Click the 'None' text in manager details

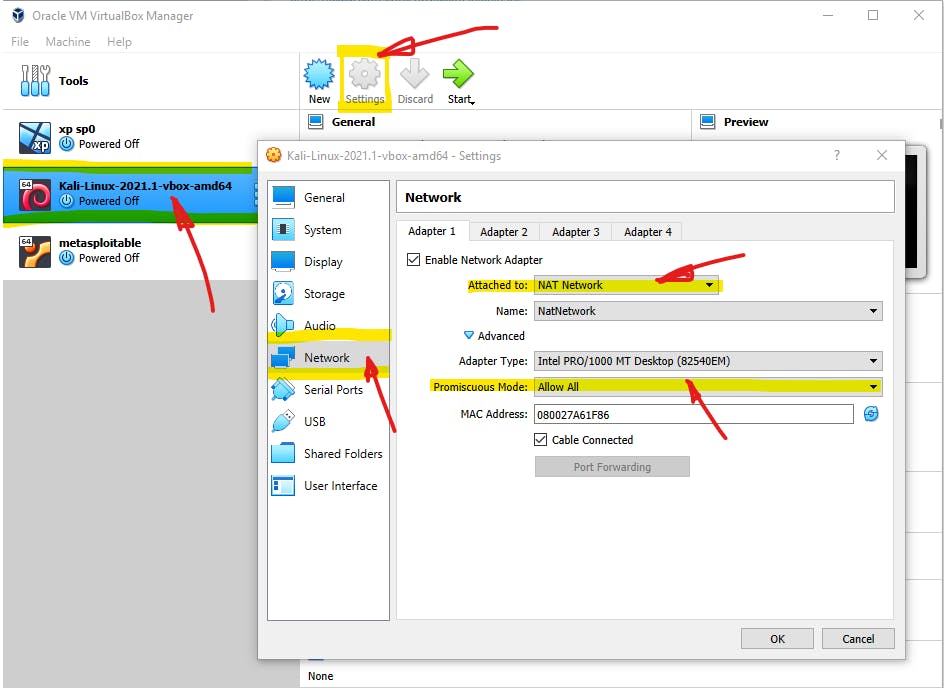coord(320,676)
